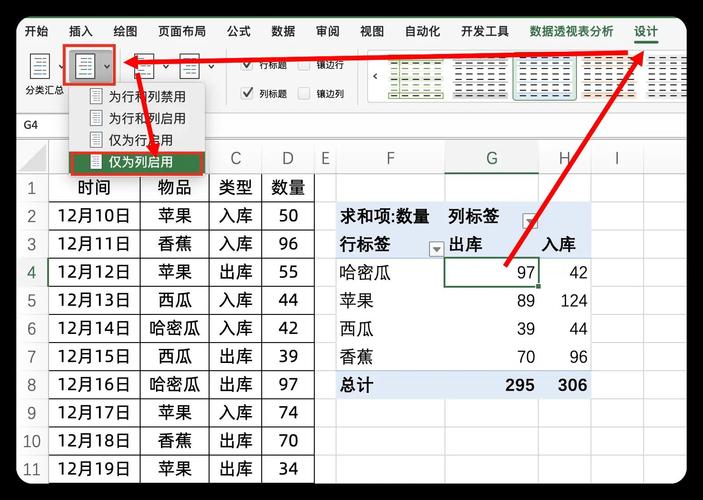Click the 分类汇总 (Subtotals) icon
703x500 pixels.
(40, 67)
